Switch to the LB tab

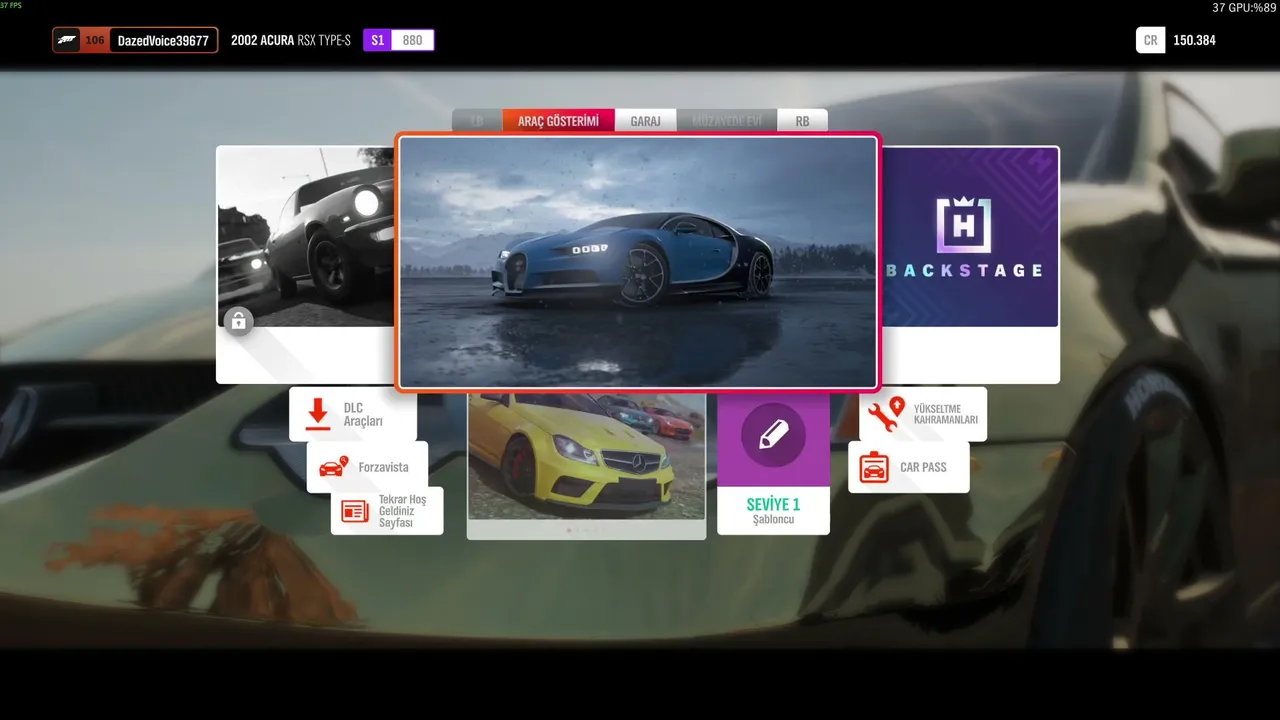477,121
